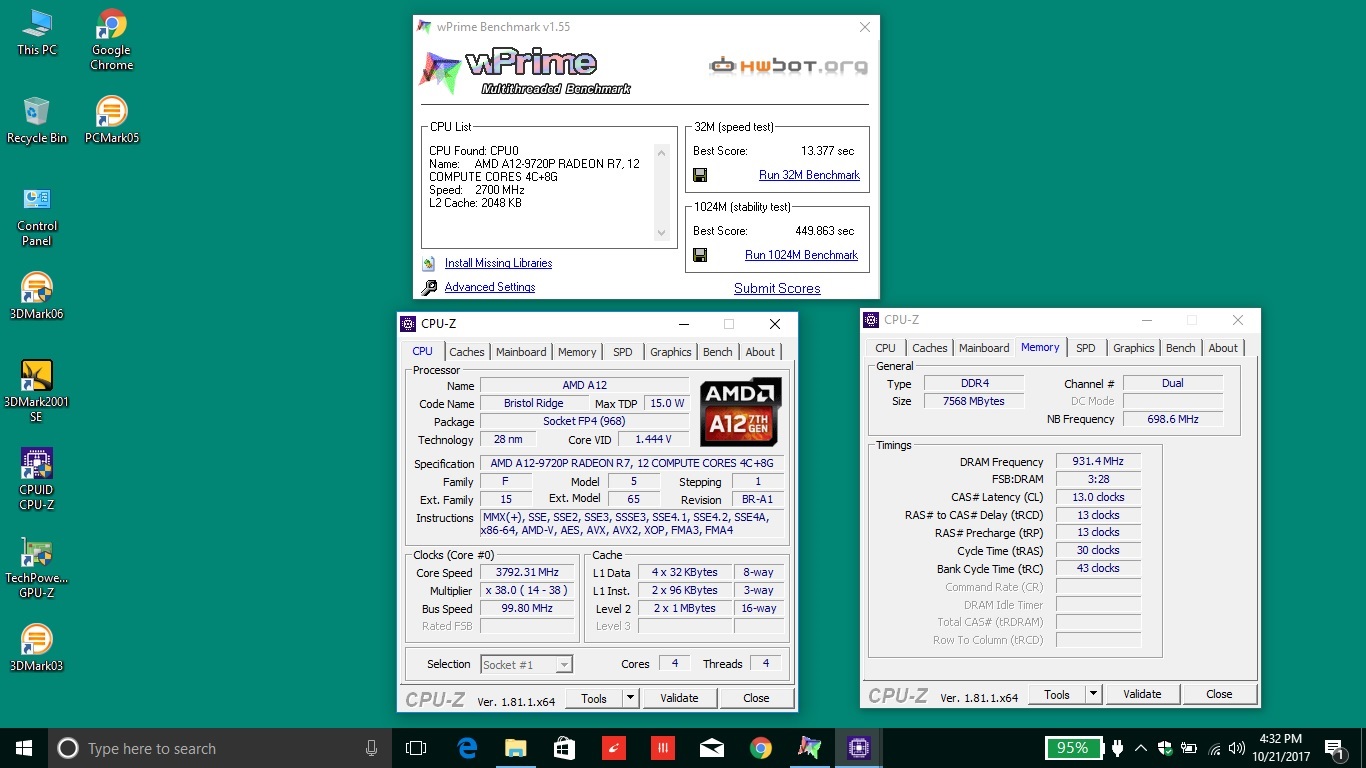Open Graphics tab in right CPU-Z window
This screenshot has width=1366, height=768.
coord(1134,348)
